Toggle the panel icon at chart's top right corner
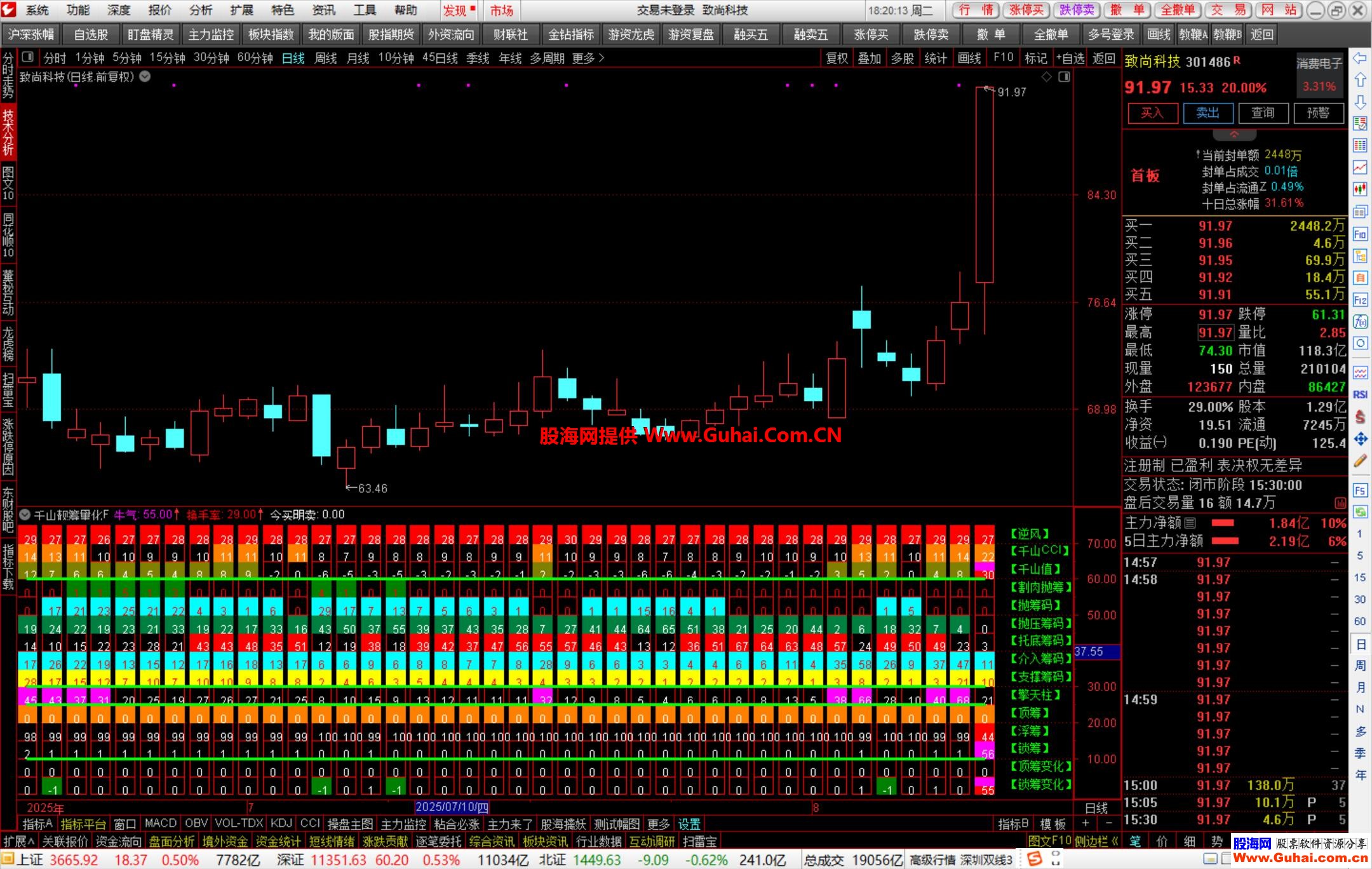The width and height of the screenshot is (1372, 869). click(1065, 77)
